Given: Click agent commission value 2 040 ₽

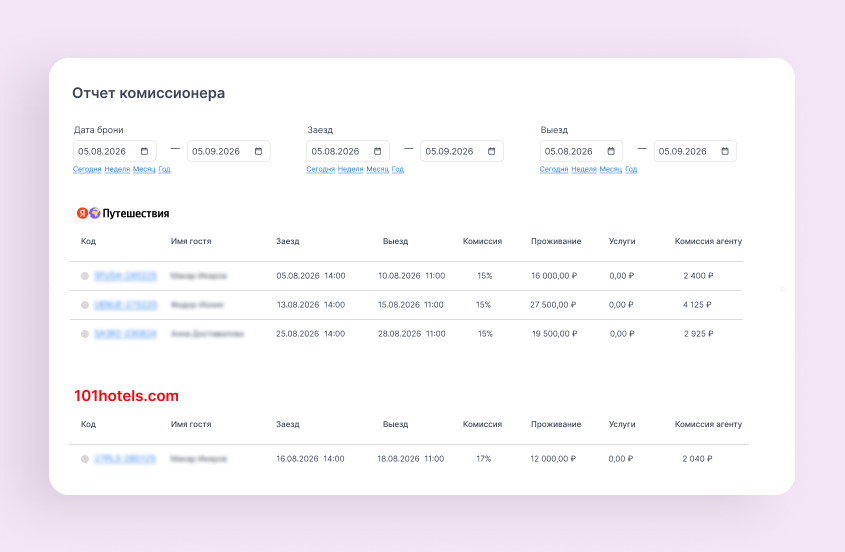Looking at the screenshot, I should click(x=697, y=459).
